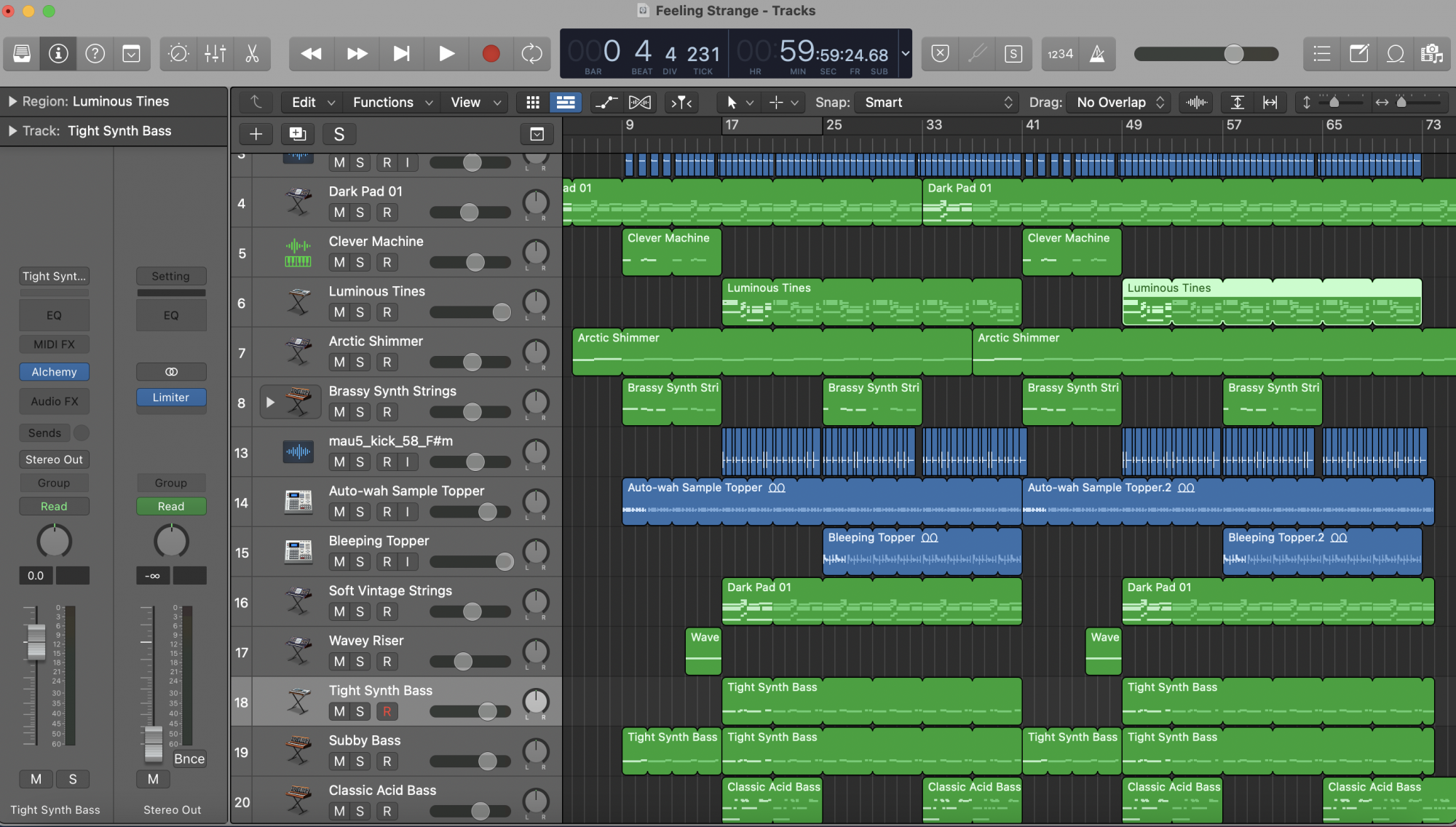Mute the Arctic Shimmer track
The image size is (1456, 827).
click(339, 362)
